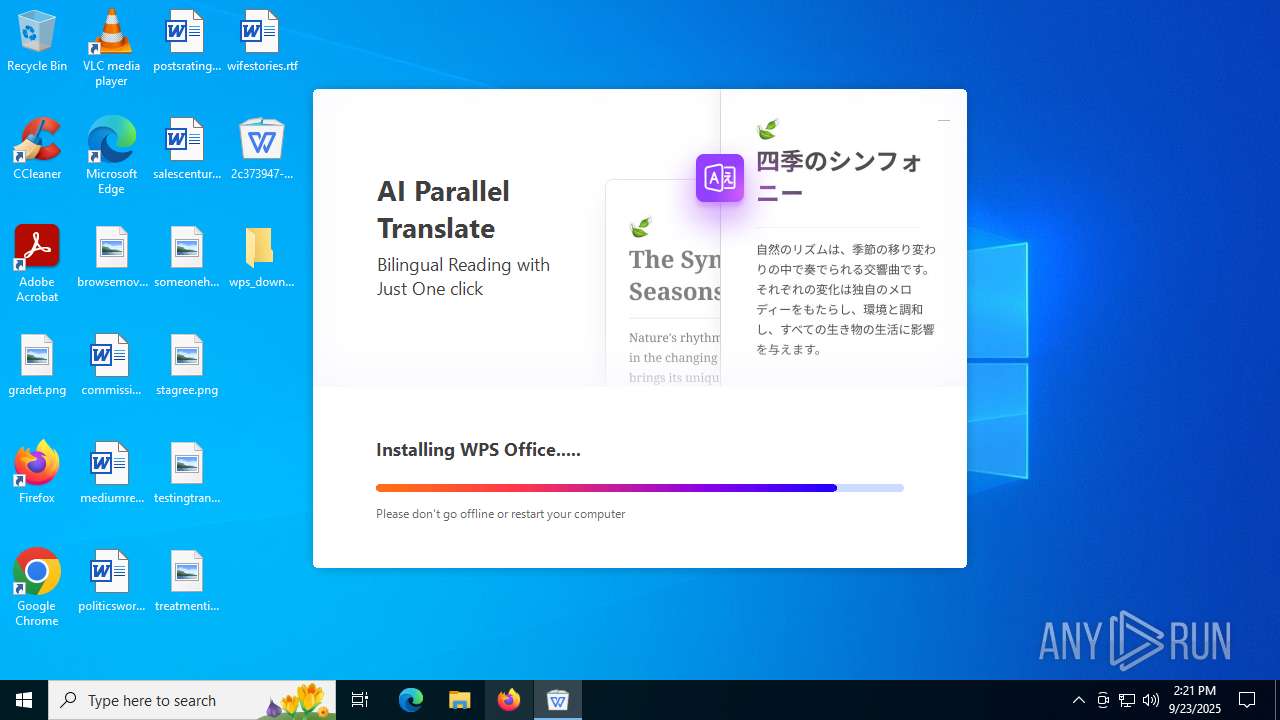Viewport: 1280px width, 720px height.
Task: Open Adobe Acrobat desktop shortcut
Action: (37, 264)
